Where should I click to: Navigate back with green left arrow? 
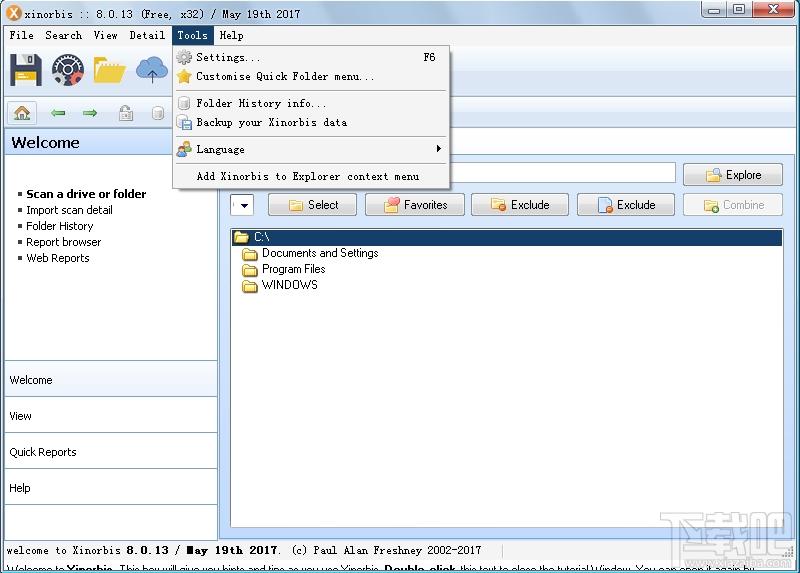(58, 112)
